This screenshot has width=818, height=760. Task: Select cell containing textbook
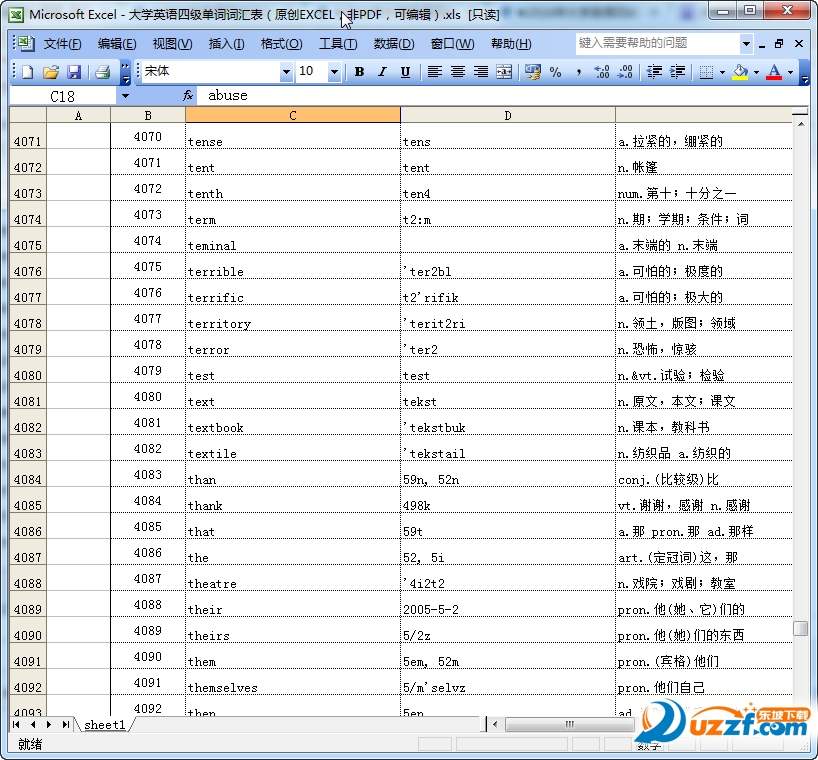click(293, 423)
